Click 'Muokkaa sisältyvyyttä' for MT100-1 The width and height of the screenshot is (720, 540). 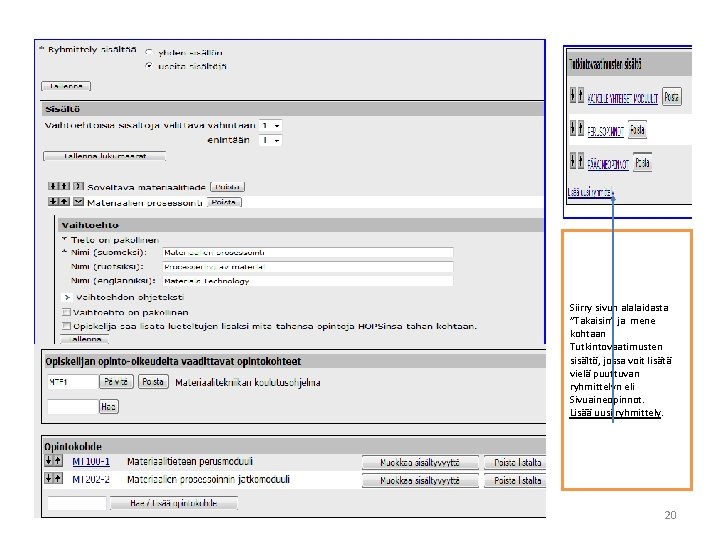420,462
